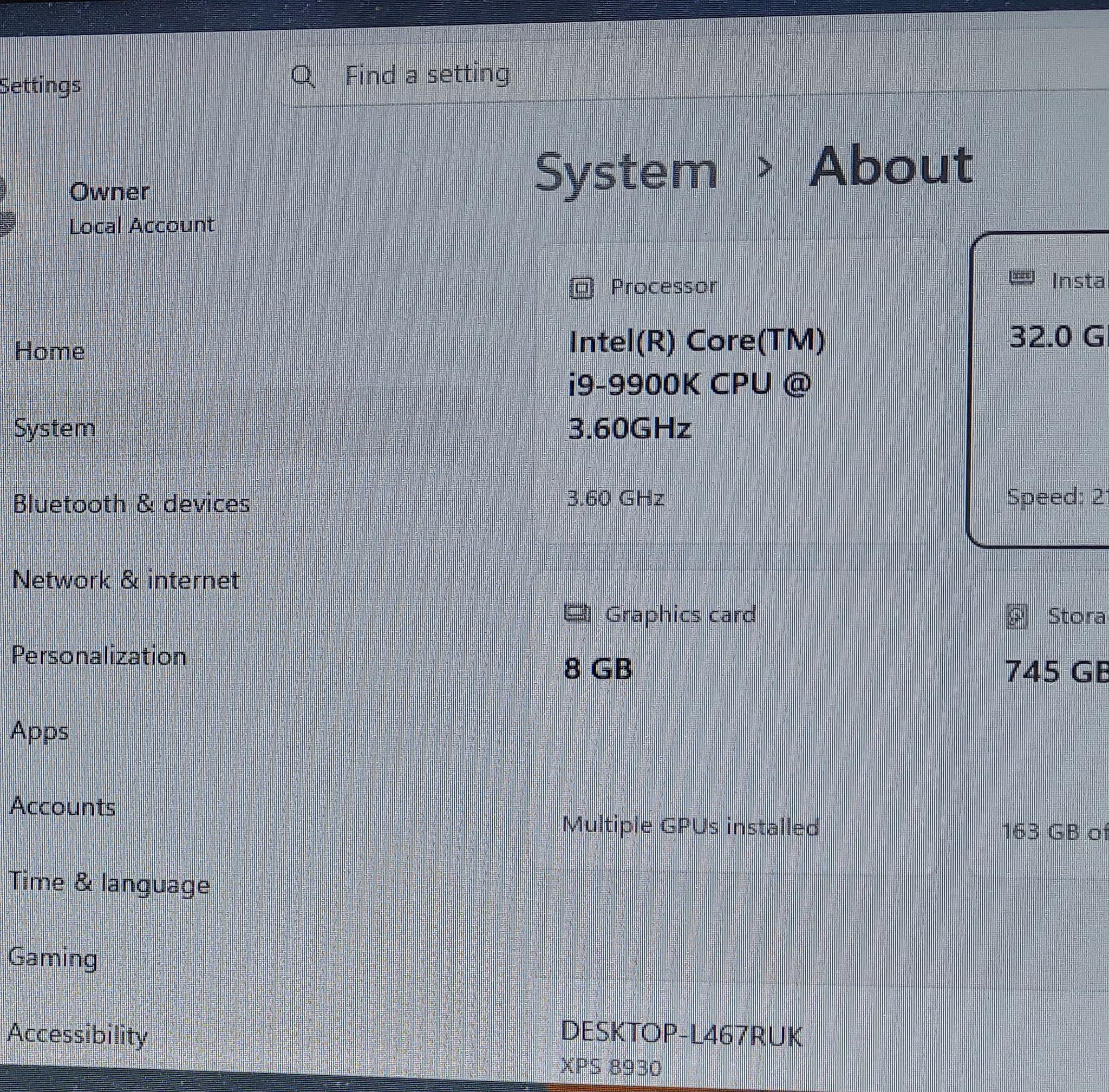The width and height of the screenshot is (1109, 1092).
Task: Click the Graphics card icon
Action: (x=577, y=615)
